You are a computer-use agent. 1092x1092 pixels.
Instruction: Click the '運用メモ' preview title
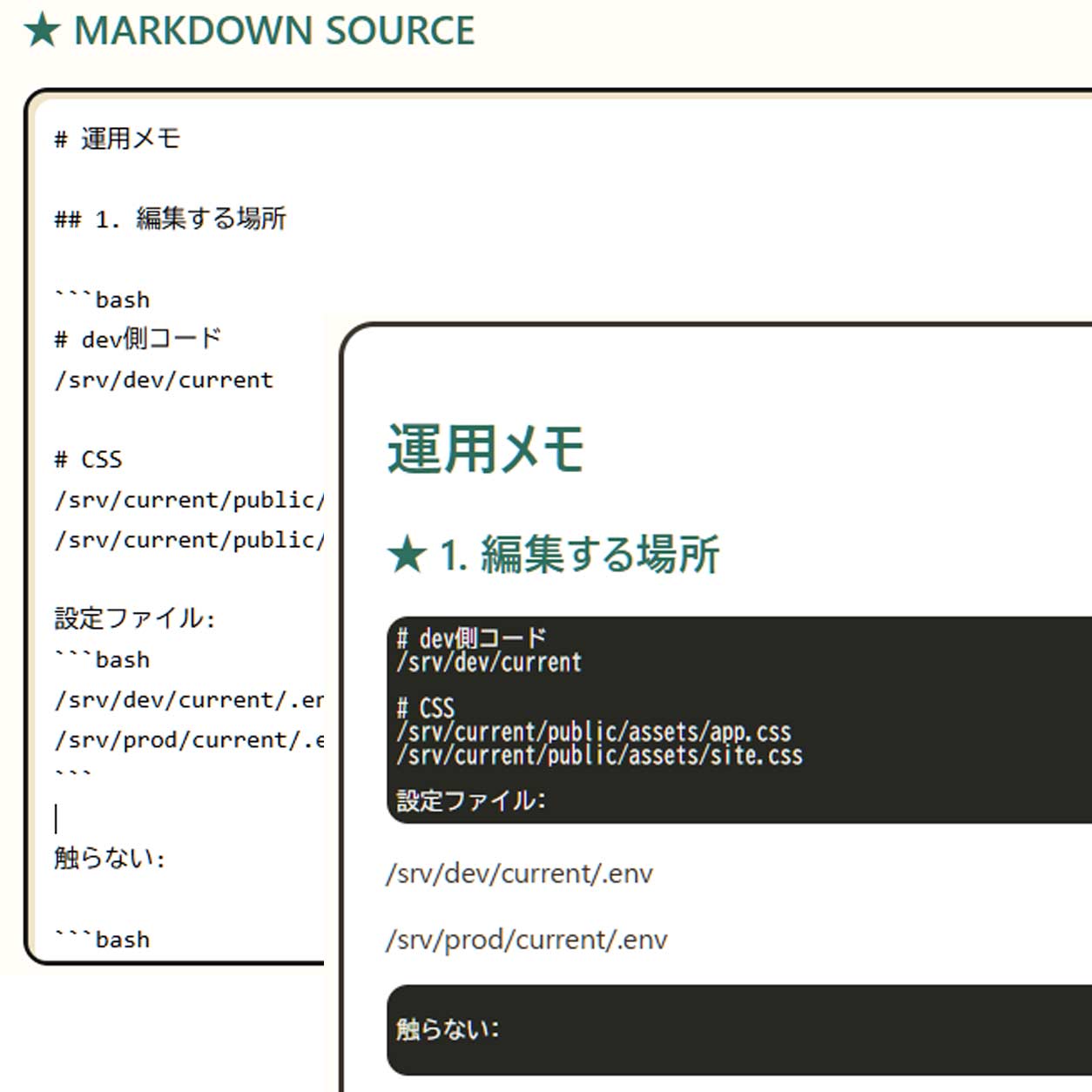[486, 450]
